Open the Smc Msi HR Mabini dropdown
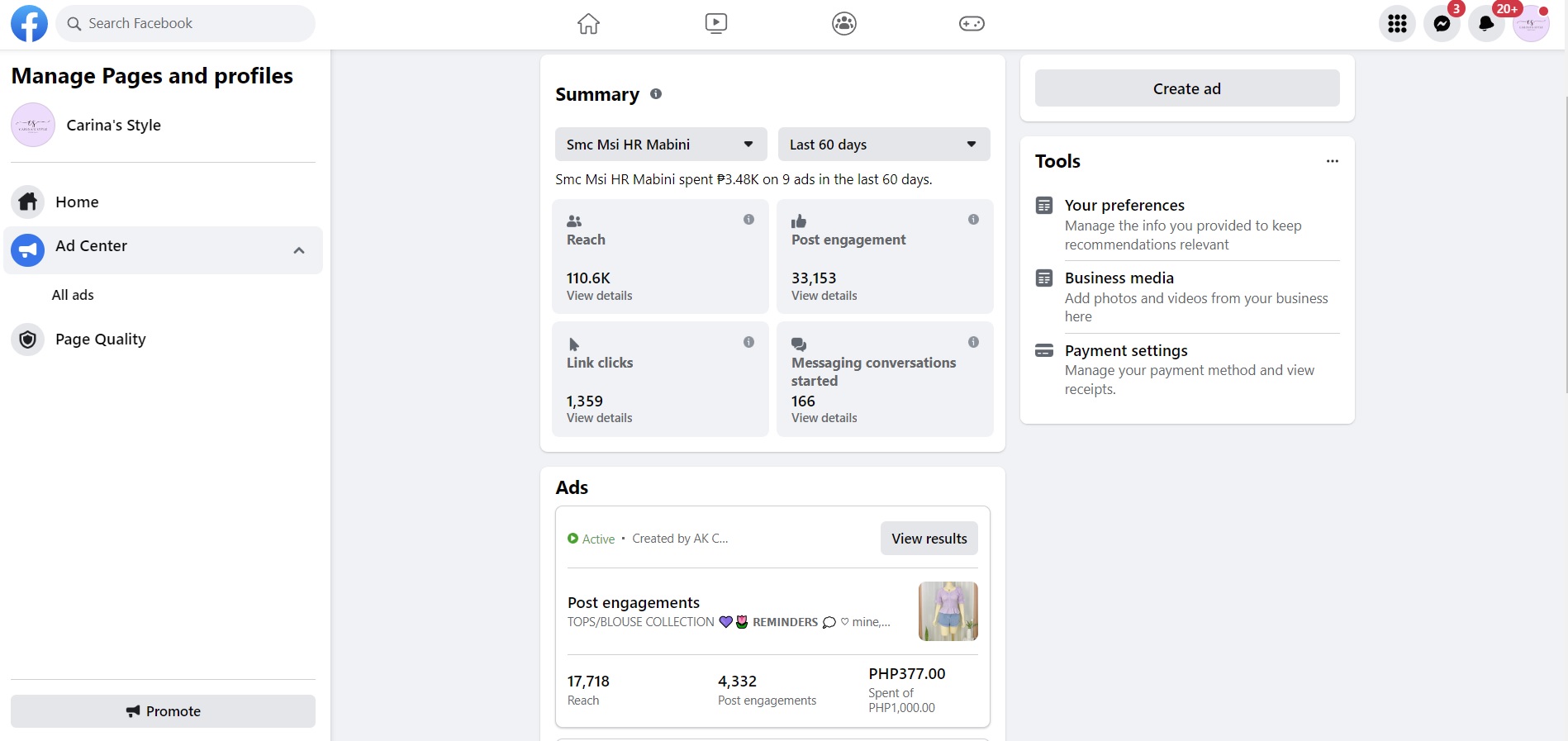This screenshot has width=1568, height=741. [660, 145]
